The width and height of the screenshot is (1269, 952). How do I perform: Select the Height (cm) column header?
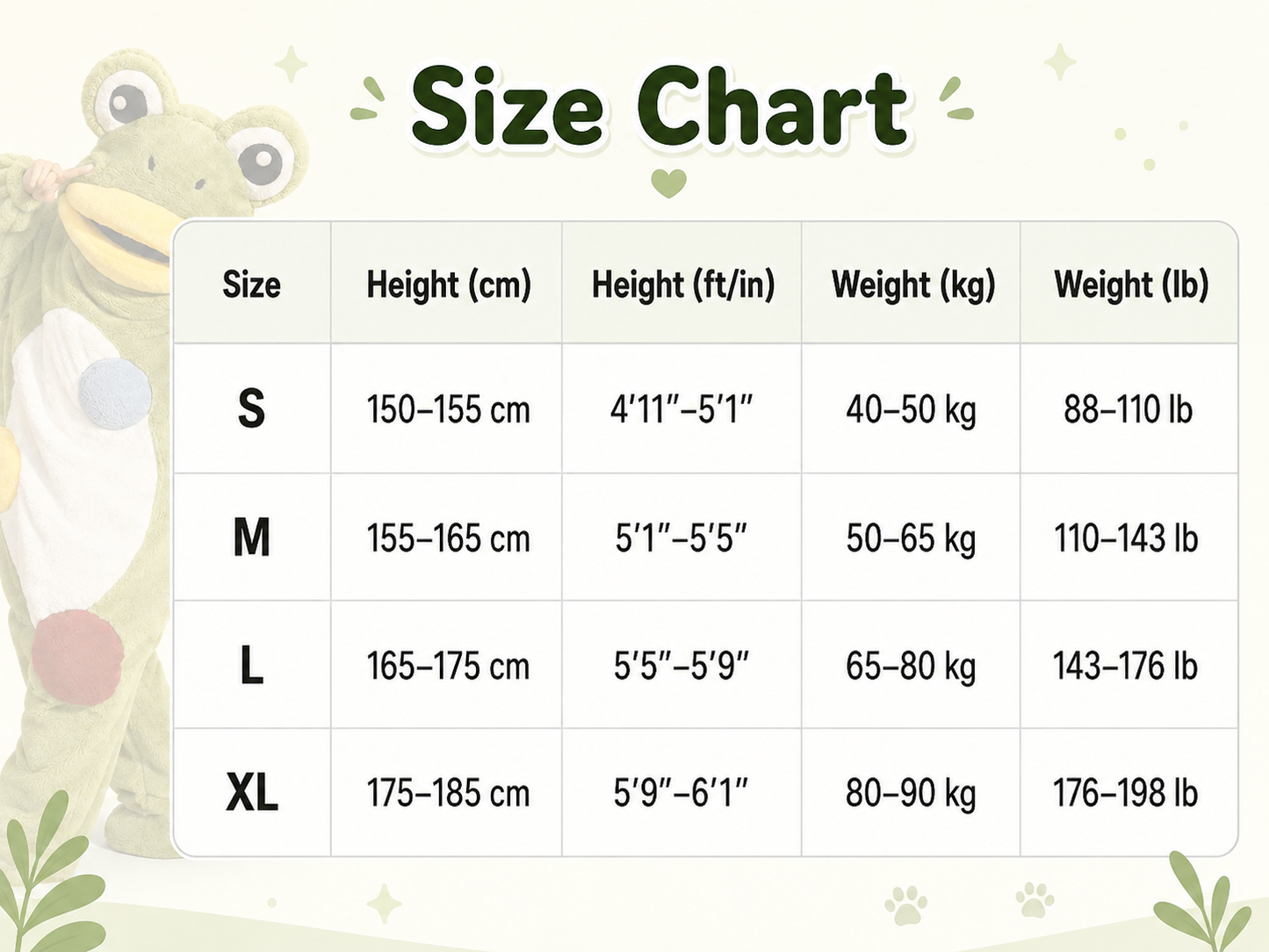pos(447,283)
